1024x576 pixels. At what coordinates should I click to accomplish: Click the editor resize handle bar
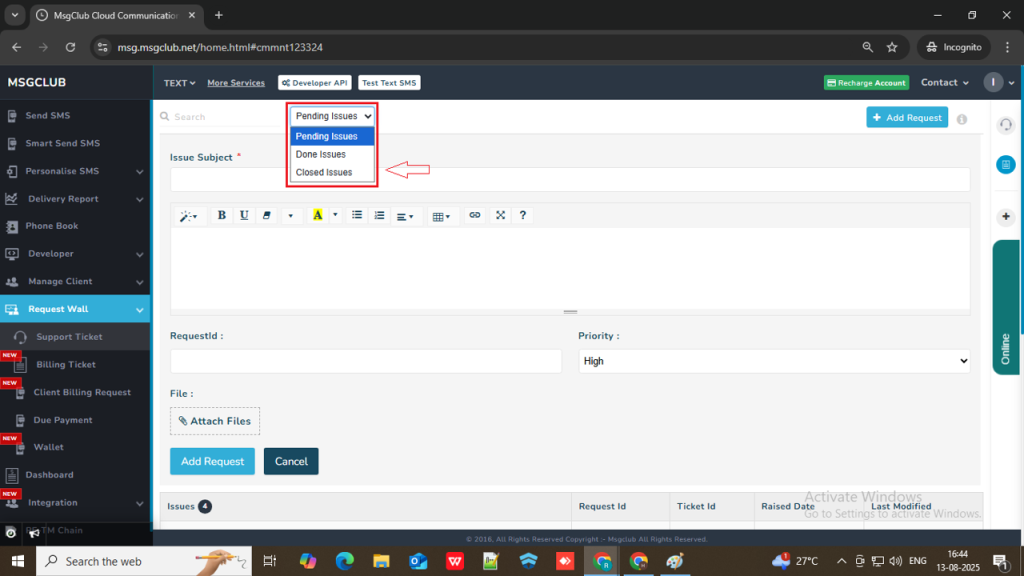[x=570, y=312]
